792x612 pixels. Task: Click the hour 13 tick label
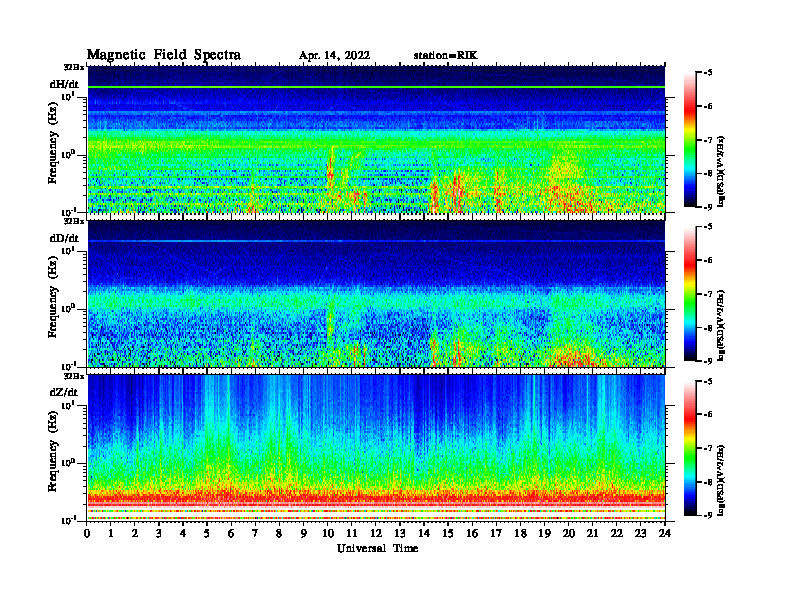pos(400,533)
